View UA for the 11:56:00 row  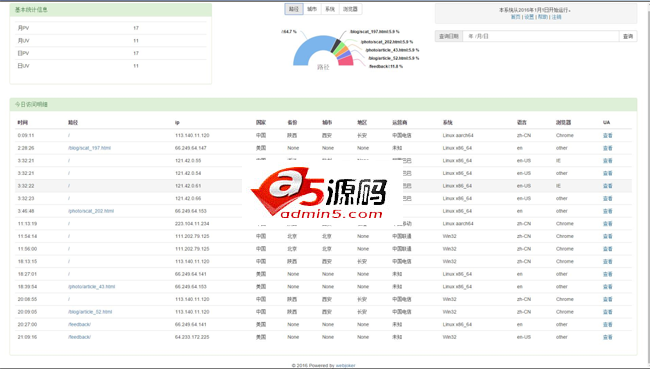coord(608,249)
